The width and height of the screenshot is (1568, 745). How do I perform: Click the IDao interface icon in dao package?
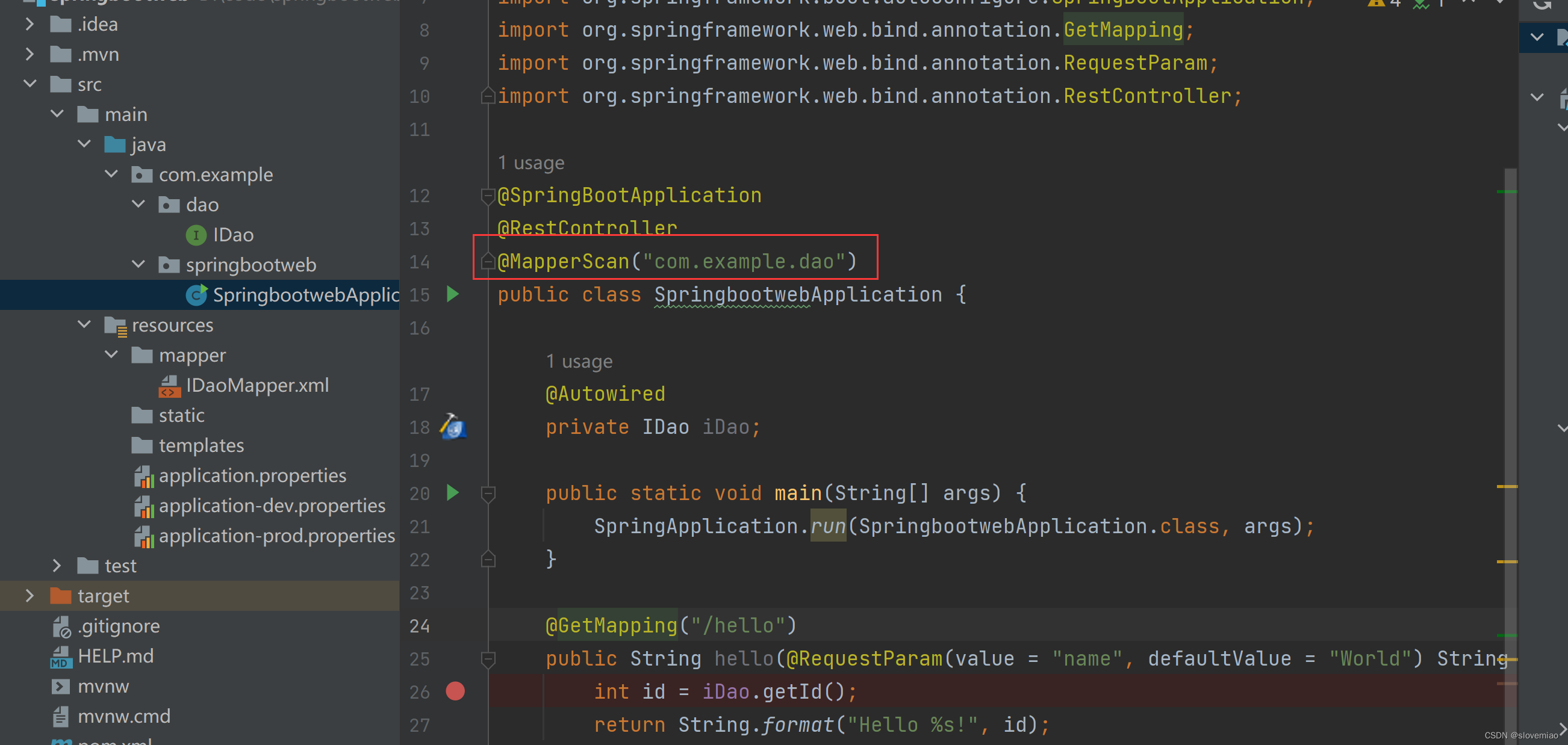point(196,235)
